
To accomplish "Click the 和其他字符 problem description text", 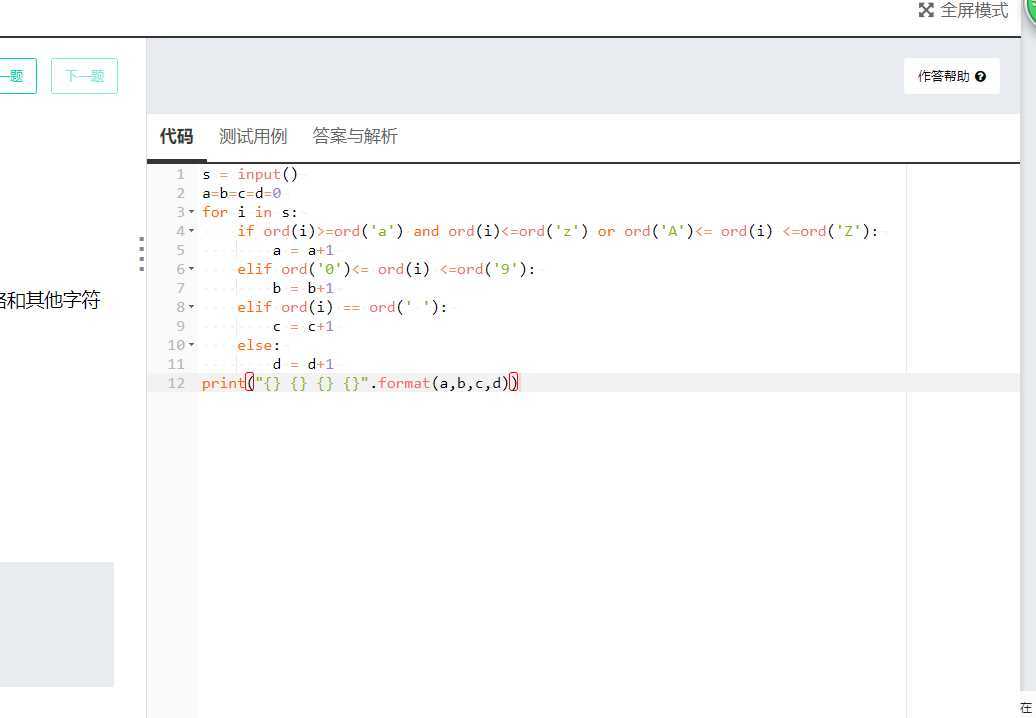I will click(x=55, y=300).
